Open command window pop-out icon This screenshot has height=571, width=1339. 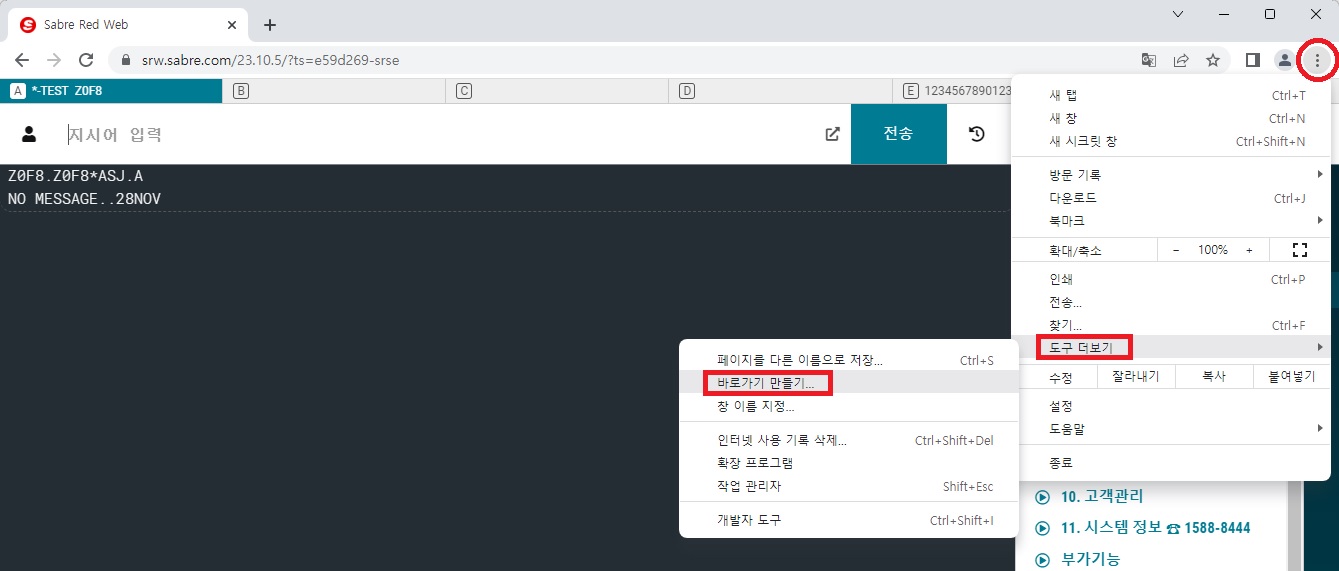[x=832, y=134]
